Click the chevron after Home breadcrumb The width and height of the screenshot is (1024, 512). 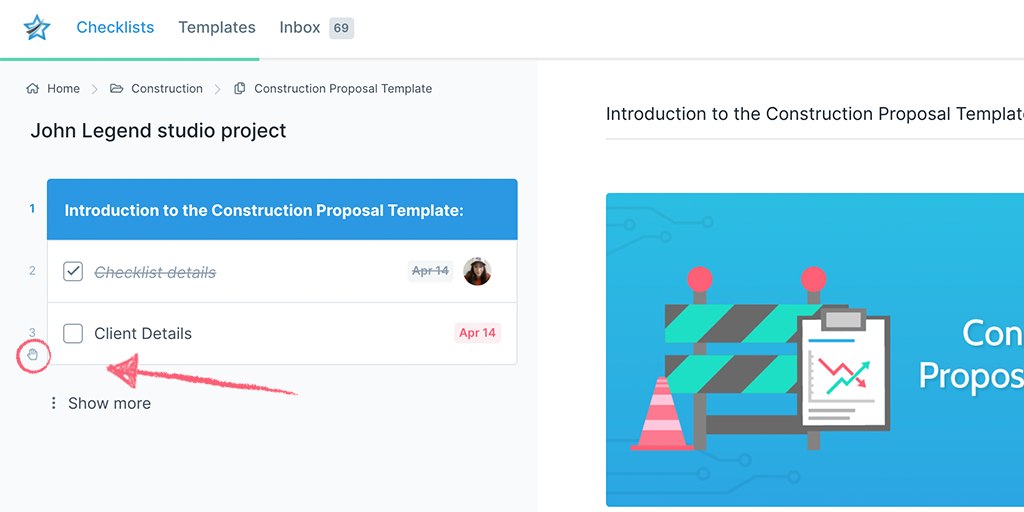coord(95,89)
